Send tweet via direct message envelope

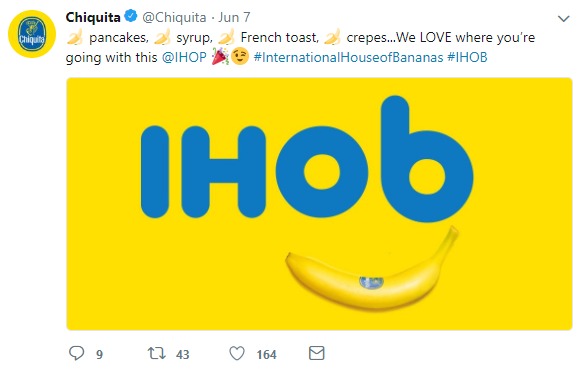pos(316,353)
